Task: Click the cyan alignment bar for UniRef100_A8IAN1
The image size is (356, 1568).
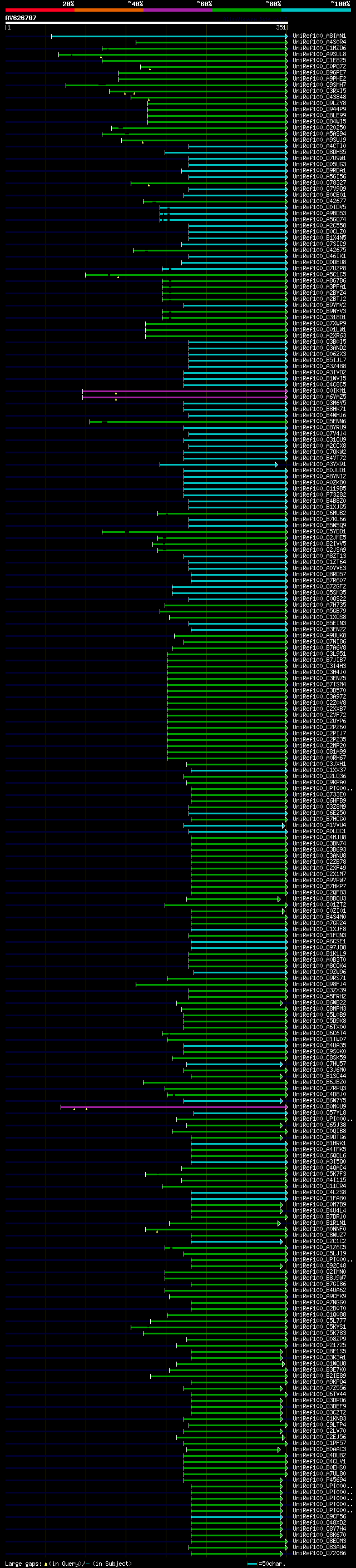Action: [169, 37]
